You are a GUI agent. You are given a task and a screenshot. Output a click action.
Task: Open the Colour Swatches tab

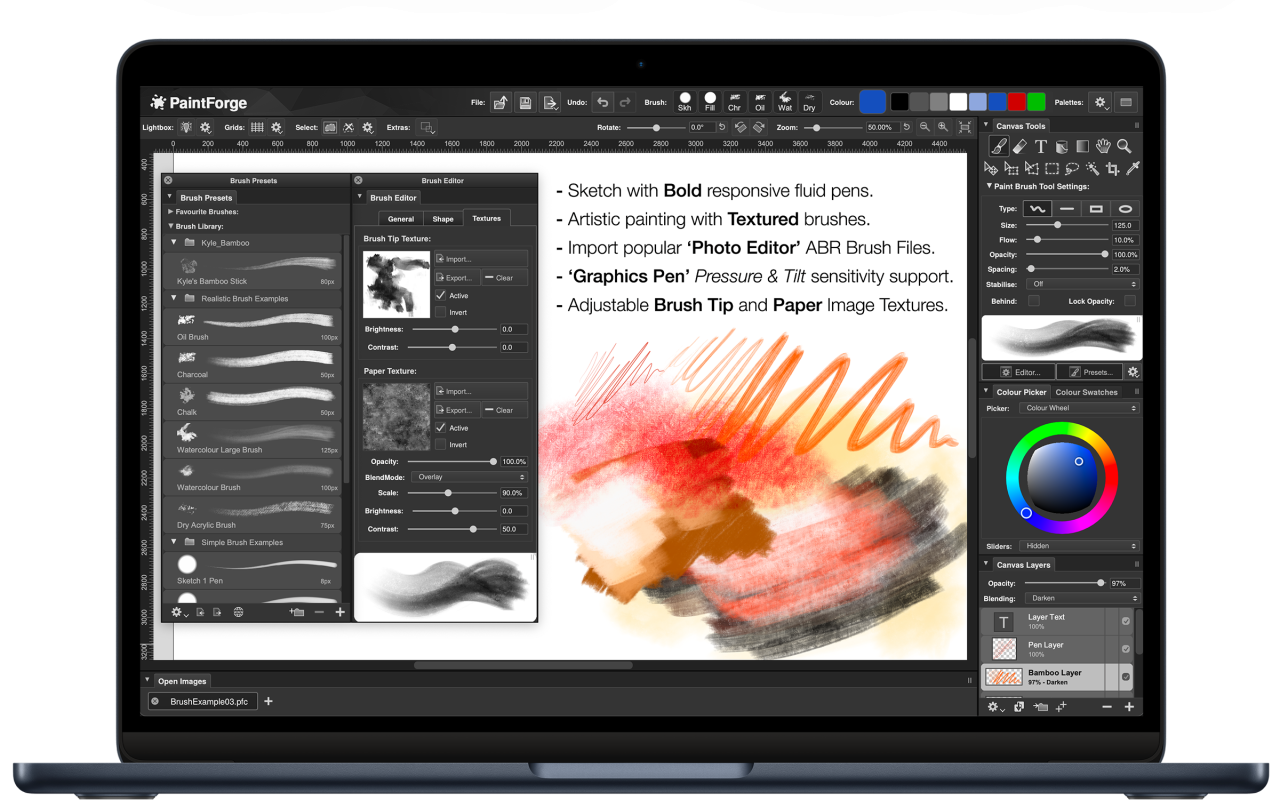[1086, 392]
